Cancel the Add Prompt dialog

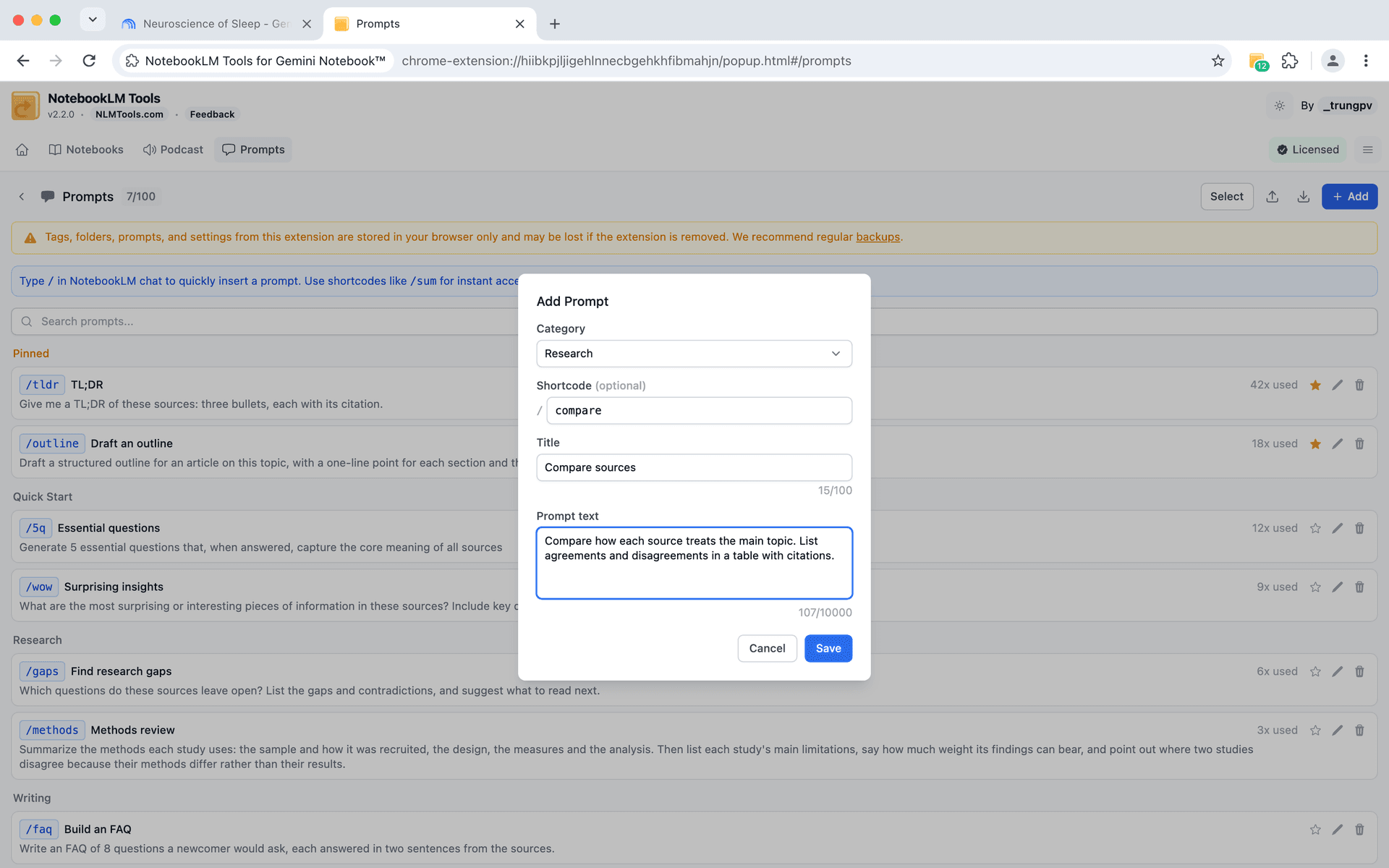(x=767, y=648)
